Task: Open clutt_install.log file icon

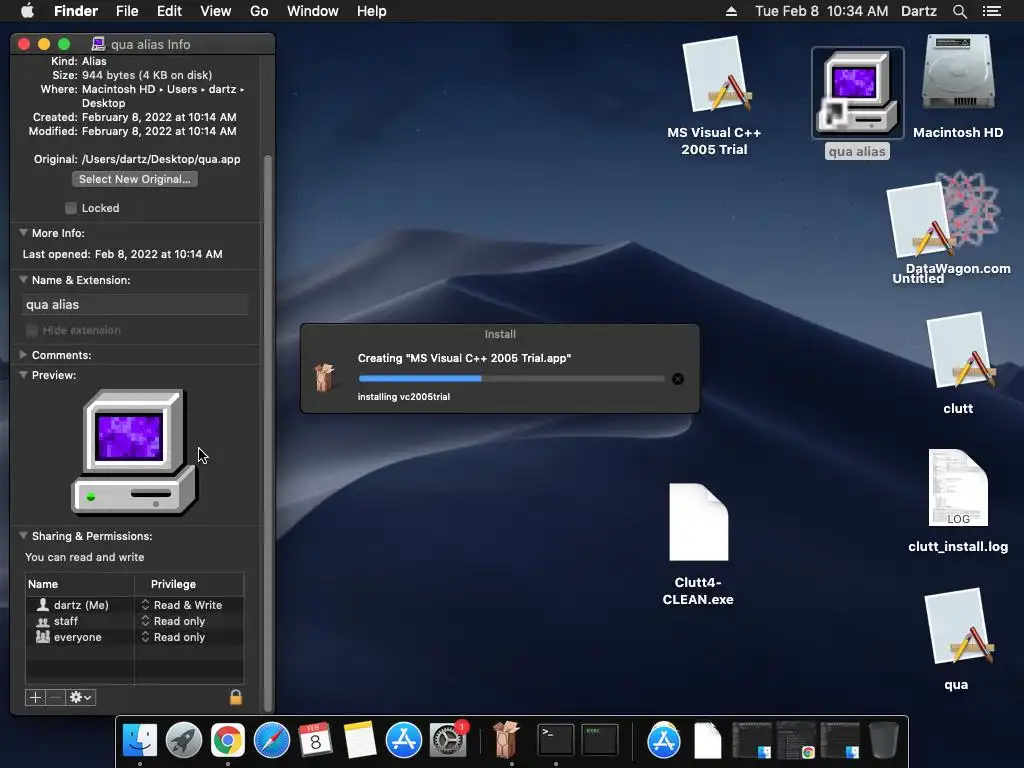Action: 958,487
